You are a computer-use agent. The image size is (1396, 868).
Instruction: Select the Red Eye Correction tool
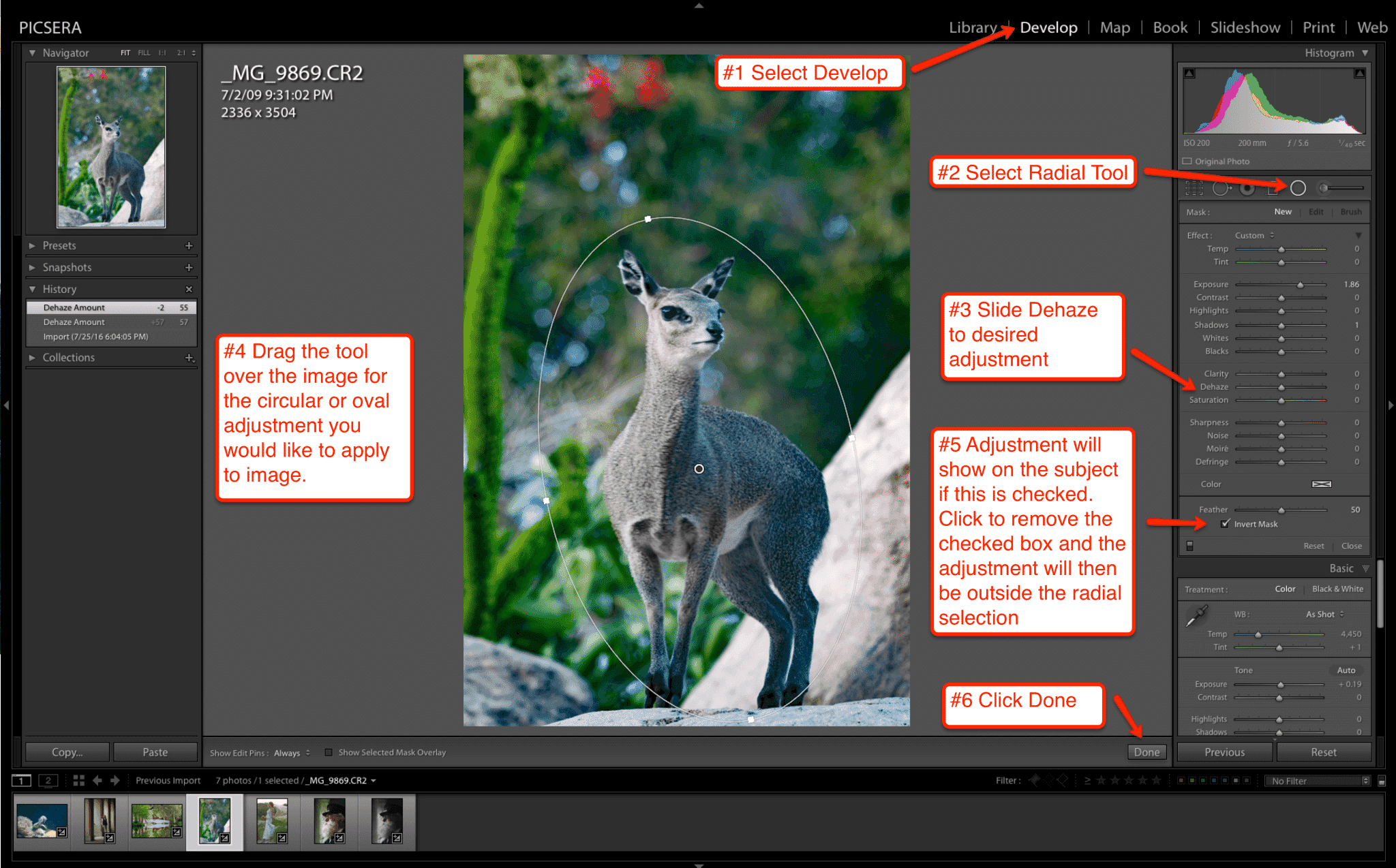coord(1247,188)
